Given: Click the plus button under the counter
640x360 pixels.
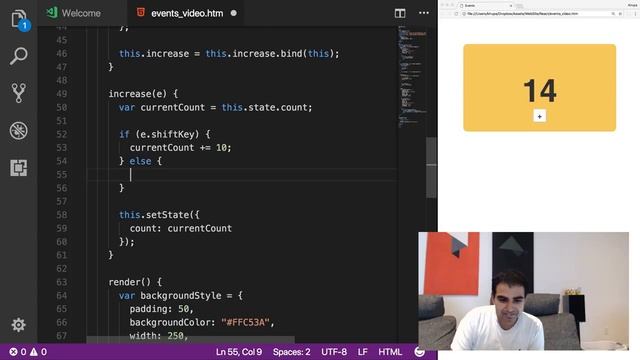Looking at the screenshot, I should coord(540,116).
